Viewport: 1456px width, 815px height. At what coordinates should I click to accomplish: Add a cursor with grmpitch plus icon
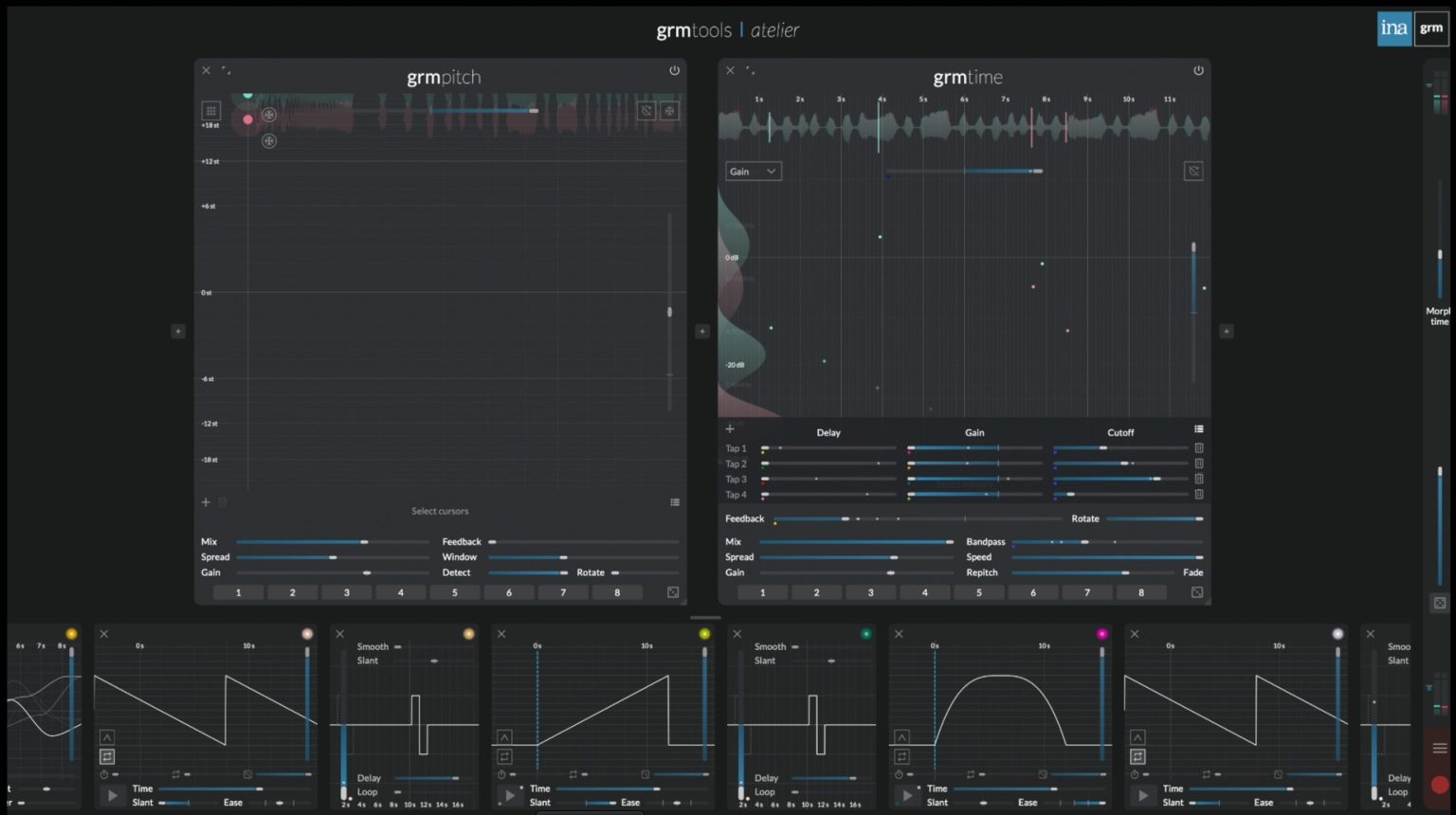pyautogui.click(x=206, y=502)
